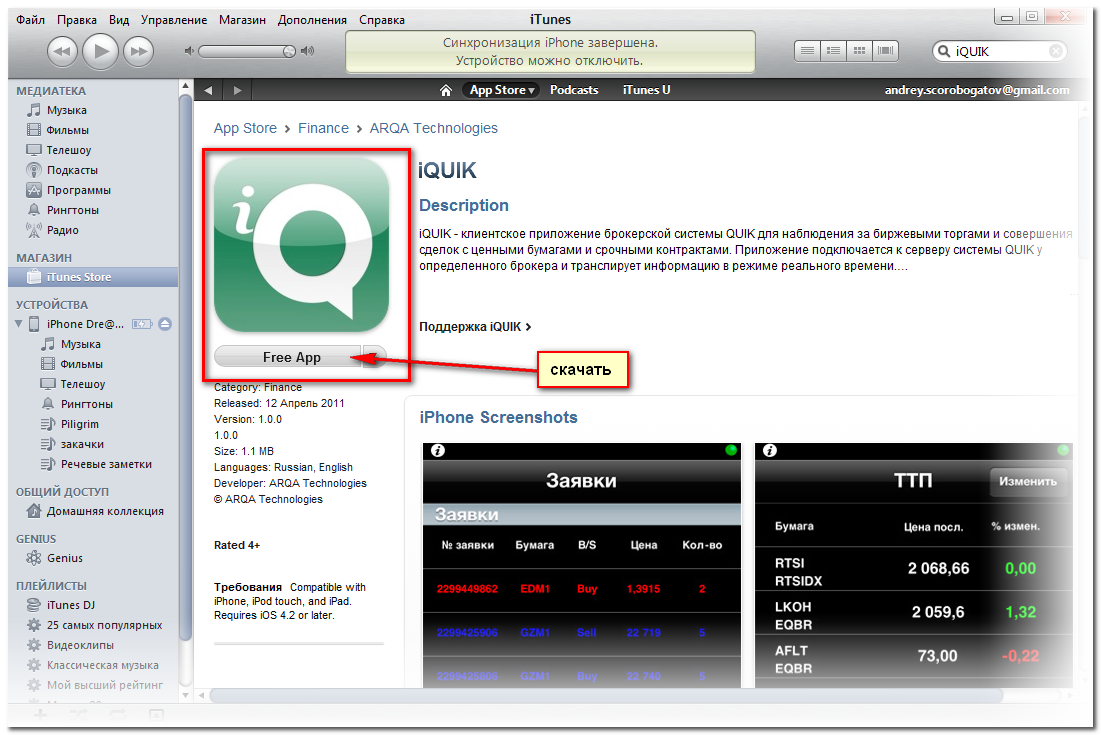The height and width of the screenshot is (735, 1101).
Task: Go forward in iTunes Store
Action: click(x=237, y=90)
